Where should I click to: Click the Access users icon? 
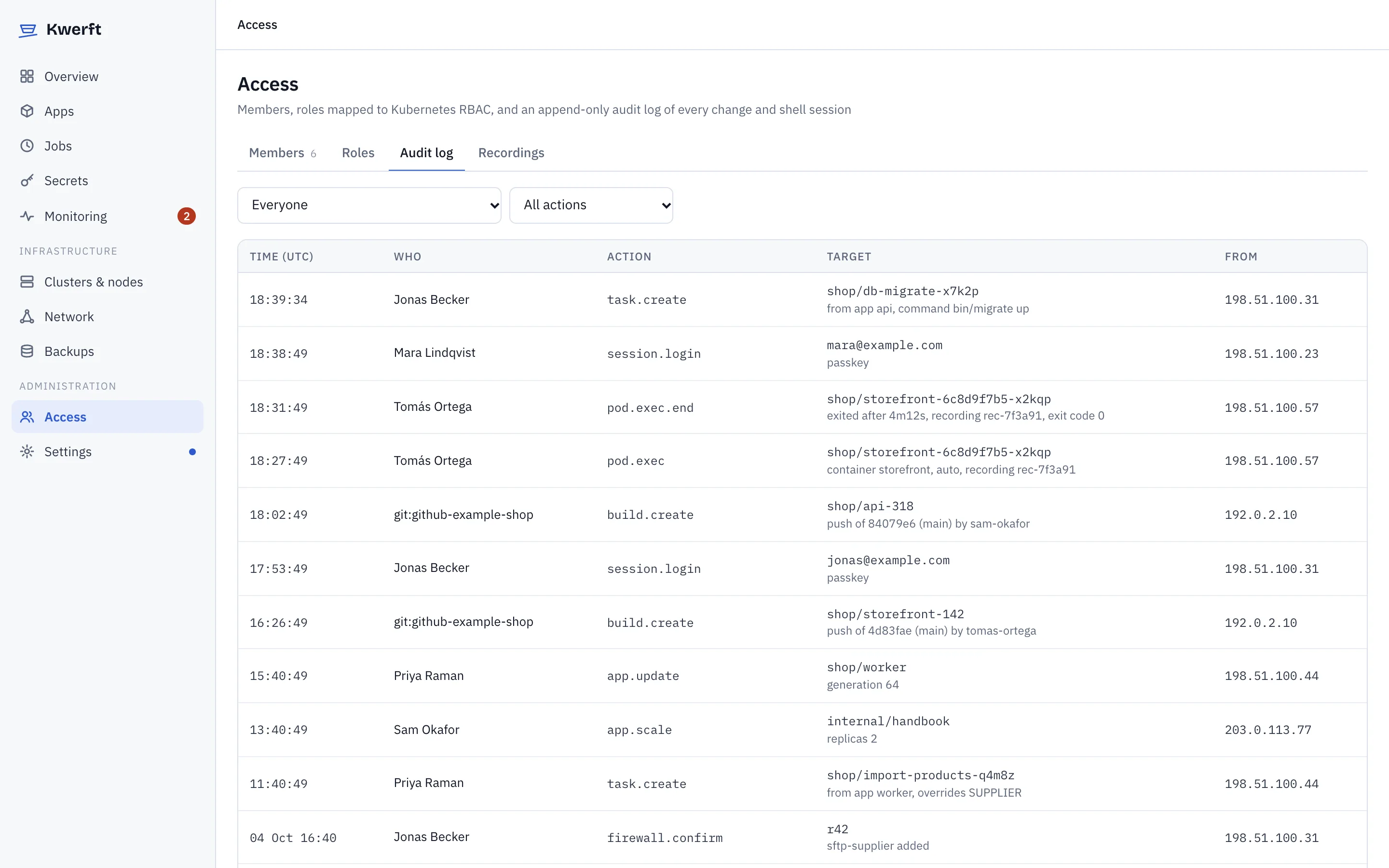(27, 417)
